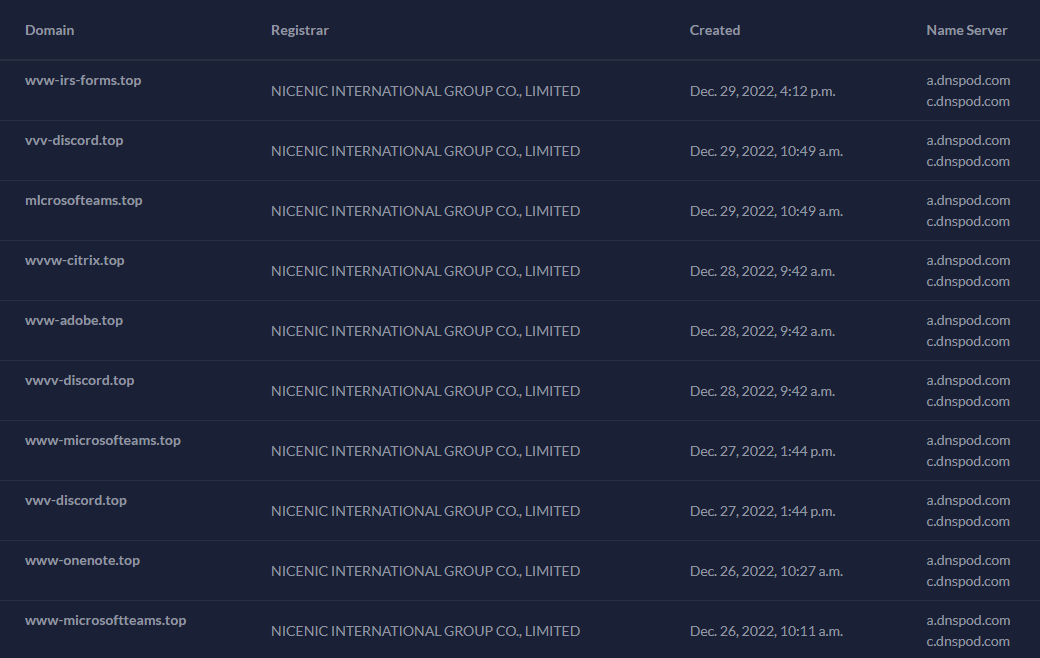
Task: Click the vwv-discord.top domain
Action: click(x=76, y=501)
